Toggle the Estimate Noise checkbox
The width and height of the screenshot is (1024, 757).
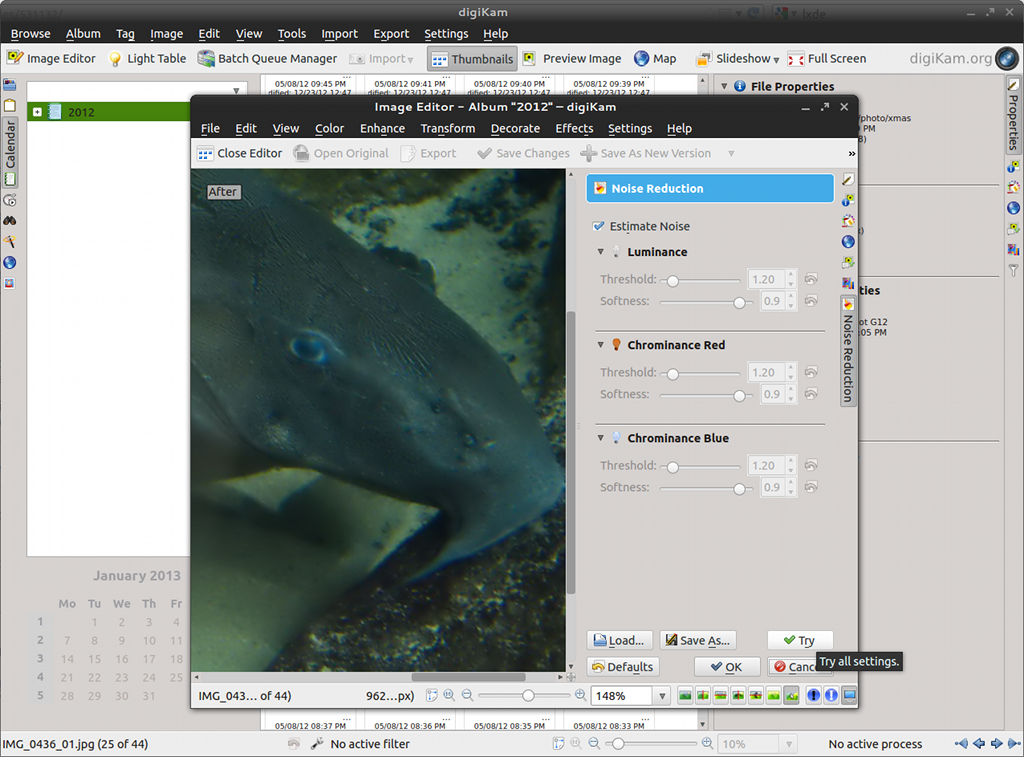click(599, 227)
